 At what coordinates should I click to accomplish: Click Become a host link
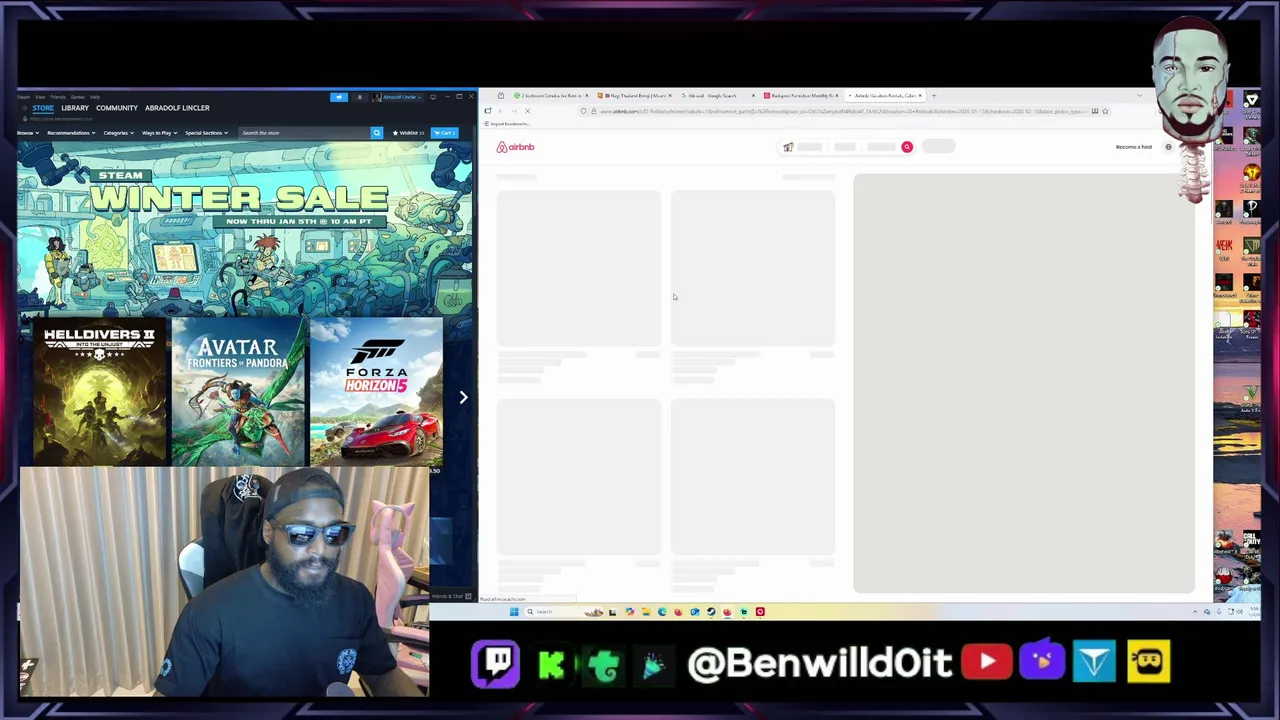[1134, 147]
